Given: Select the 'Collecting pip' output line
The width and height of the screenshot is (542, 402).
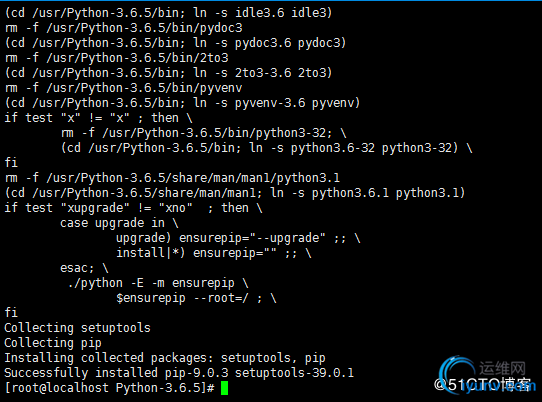Looking at the screenshot, I should (53, 343).
